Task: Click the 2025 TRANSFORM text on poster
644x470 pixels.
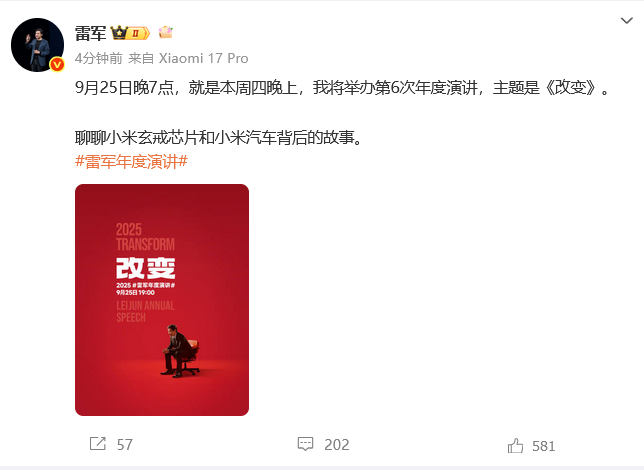Action: (145, 237)
